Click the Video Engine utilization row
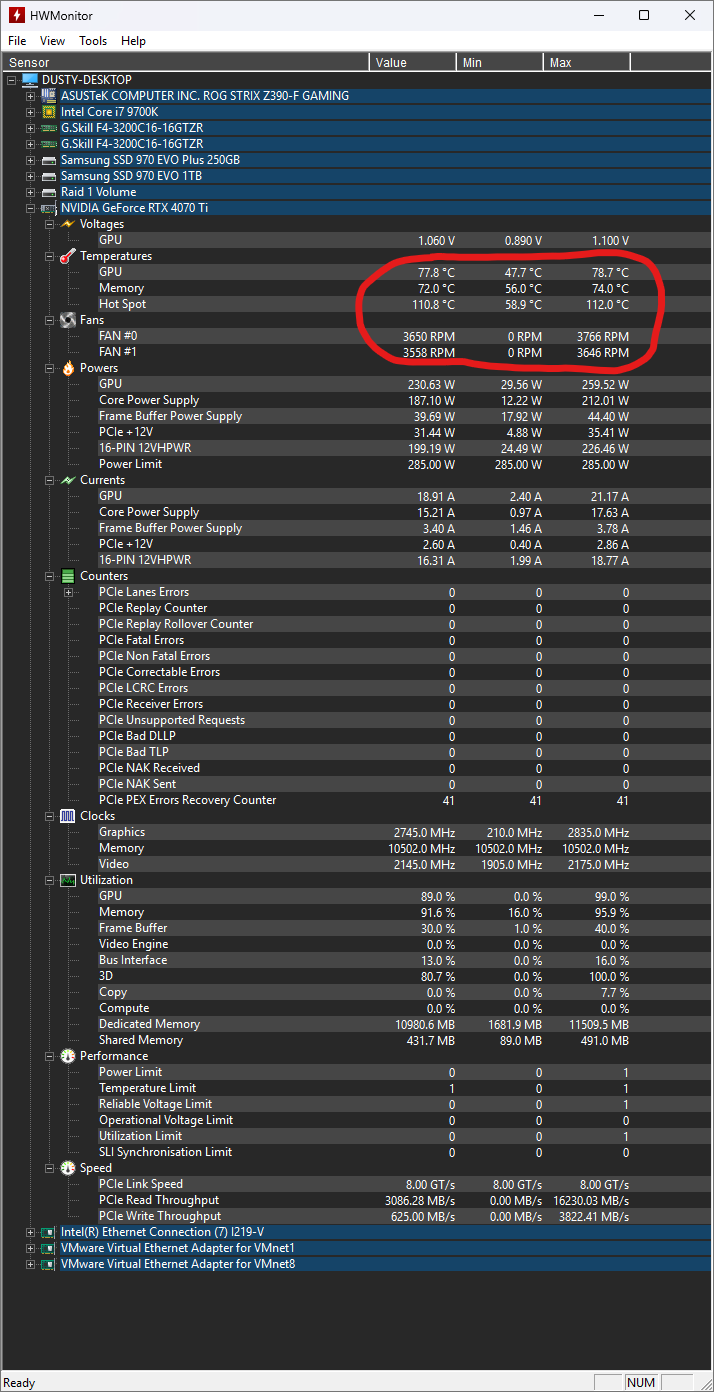The height and width of the screenshot is (1392, 714). 404,944
